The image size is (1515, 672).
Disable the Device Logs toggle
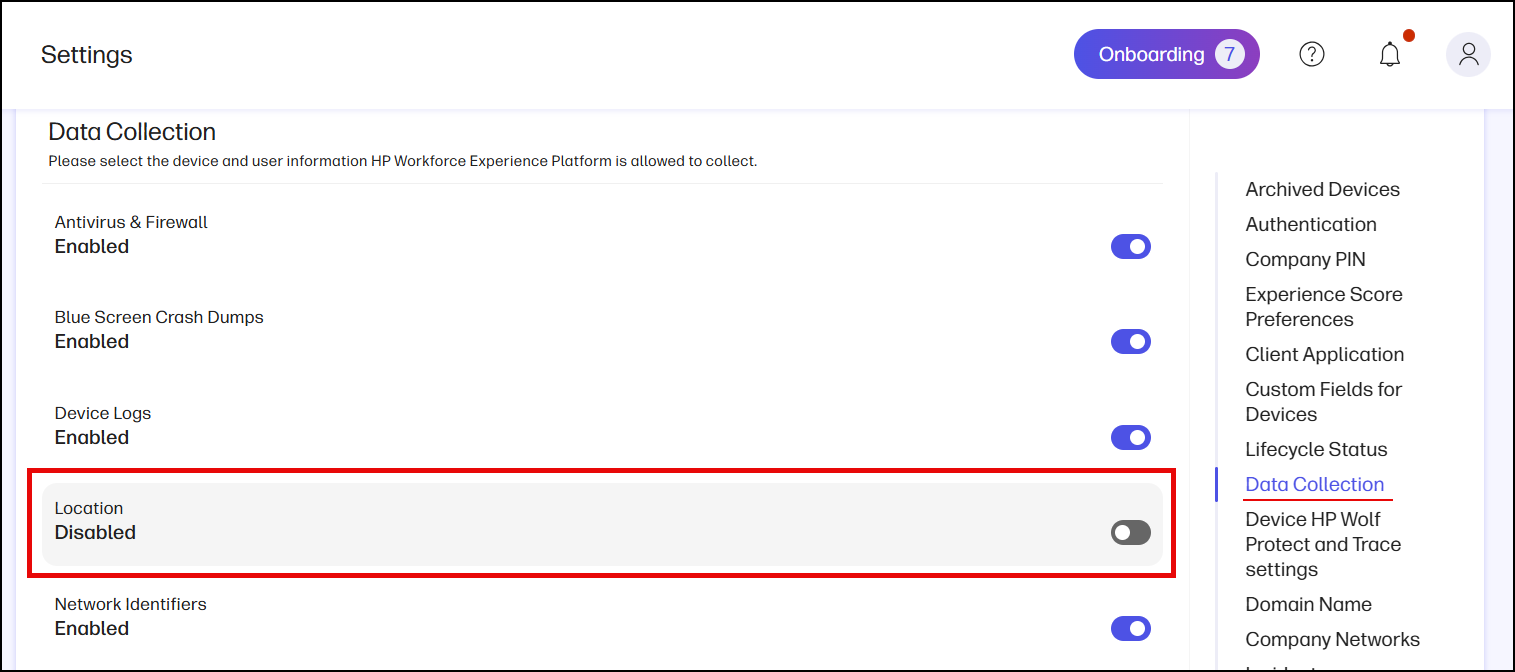[x=1131, y=437]
